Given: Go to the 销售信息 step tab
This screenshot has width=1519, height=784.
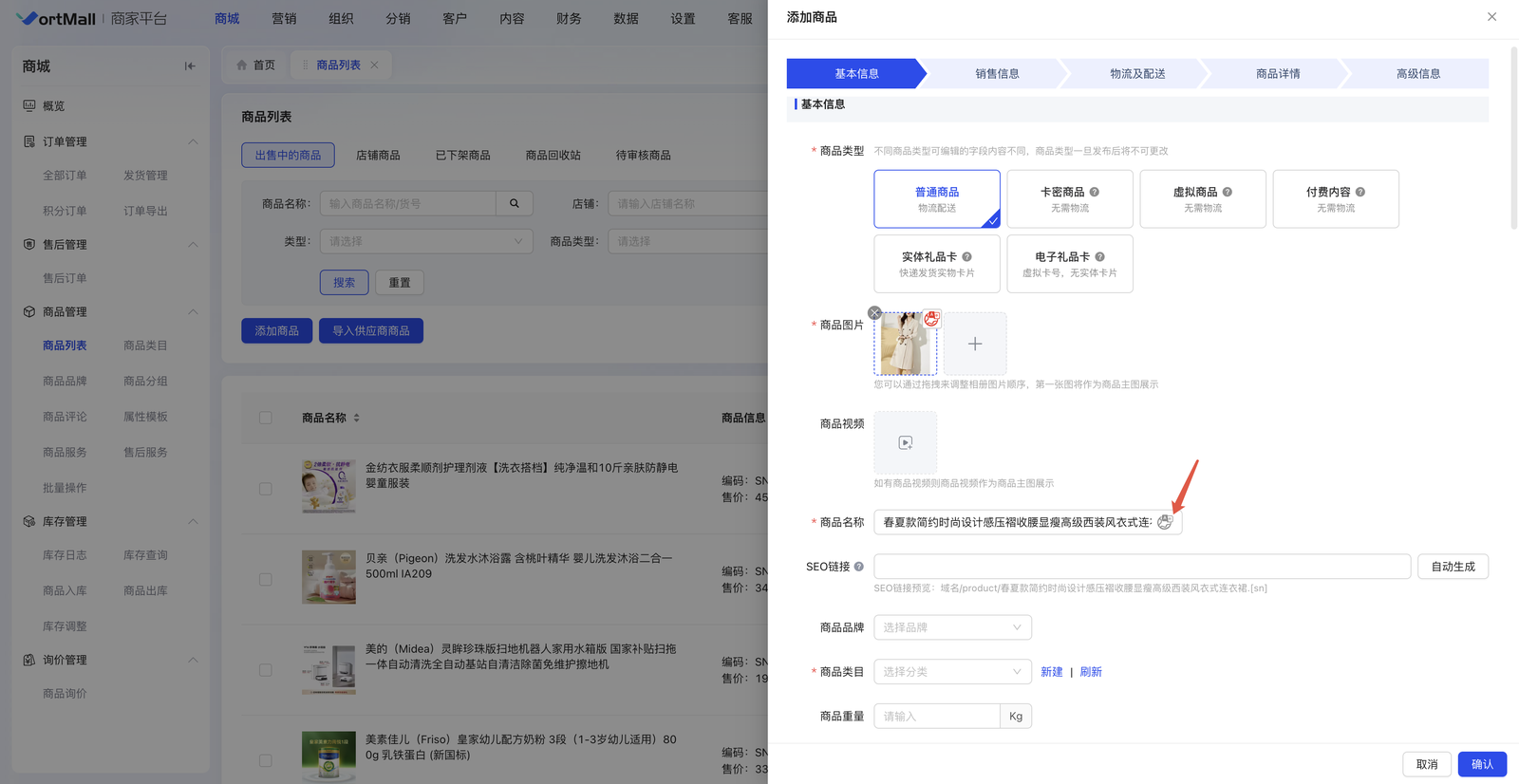Looking at the screenshot, I should [x=997, y=73].
